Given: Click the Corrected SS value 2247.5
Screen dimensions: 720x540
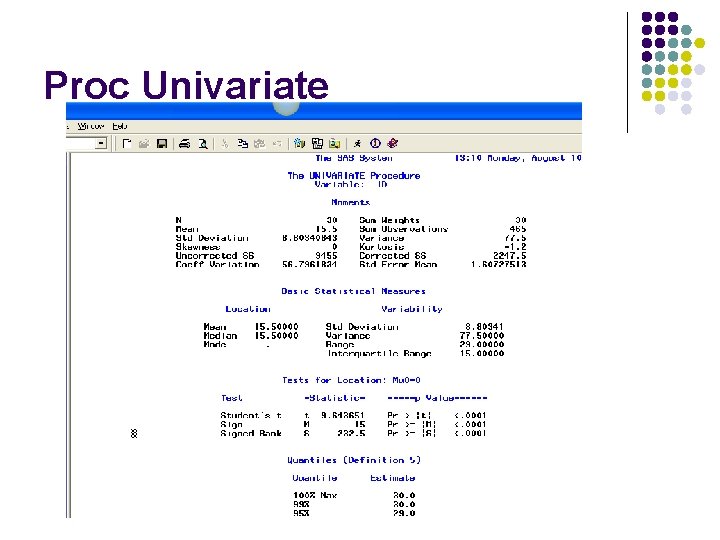Looking at the screenshot, I should click(x=510, y=255).
